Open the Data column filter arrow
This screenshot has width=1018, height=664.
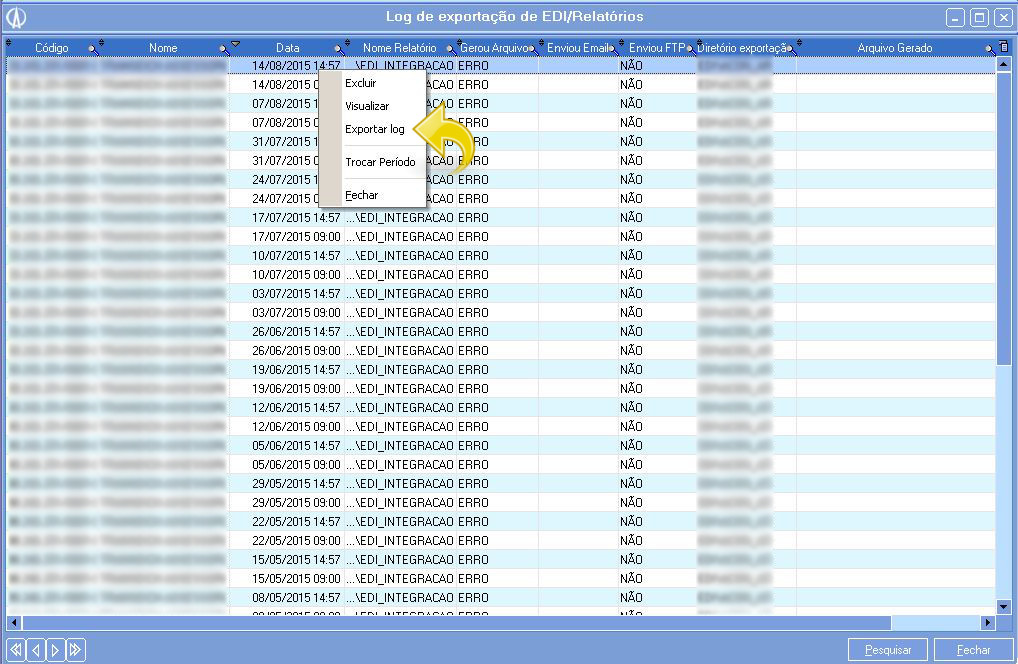click(339, 48)
